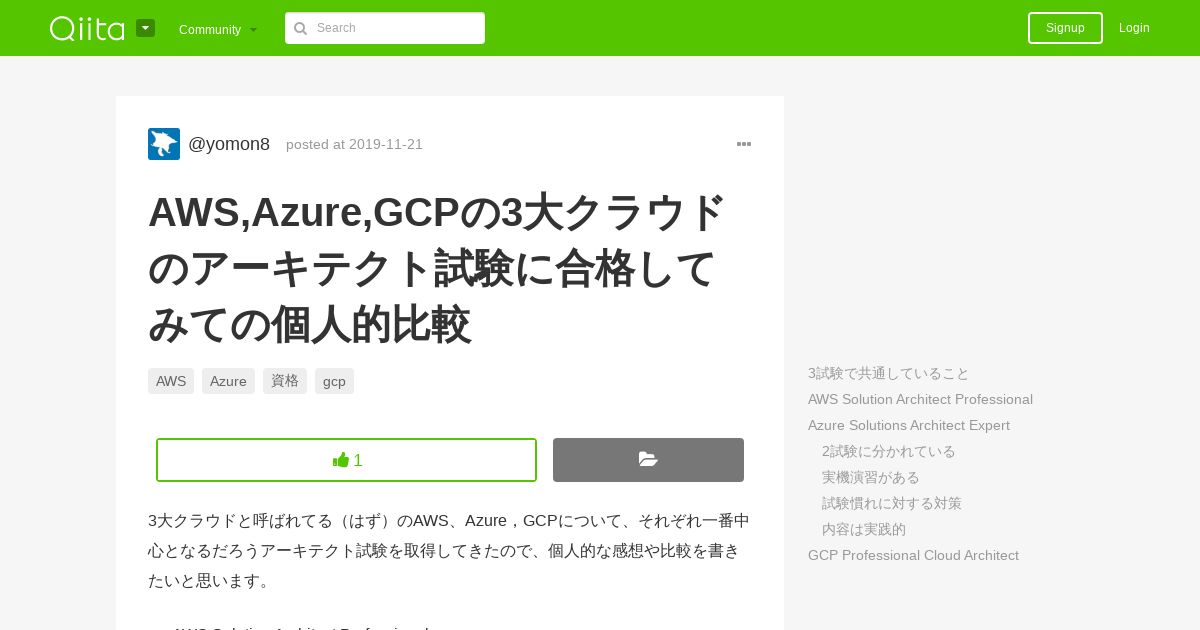Expand the Community menu
The width and height of the screenshot is (1200, 630).
[218, 29]
